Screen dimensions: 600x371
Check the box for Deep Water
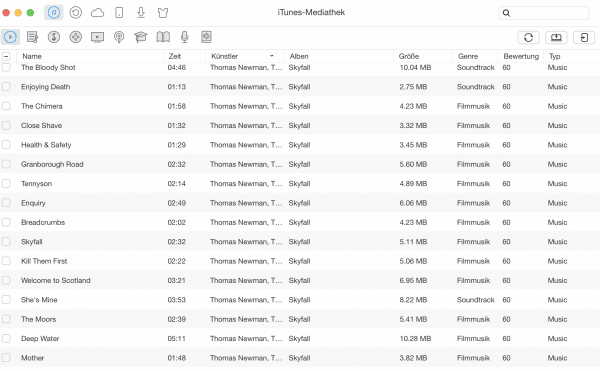pos(6,338)
